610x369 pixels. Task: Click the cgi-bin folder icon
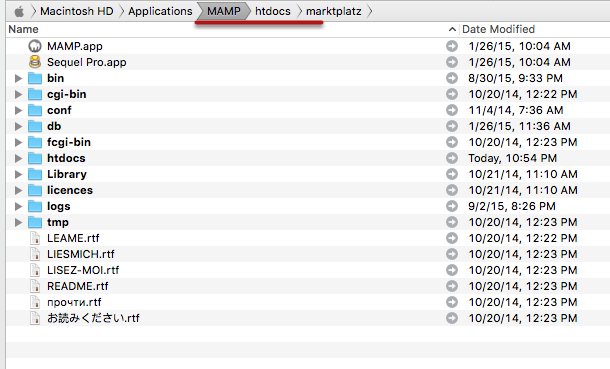[x=35, y=94]
